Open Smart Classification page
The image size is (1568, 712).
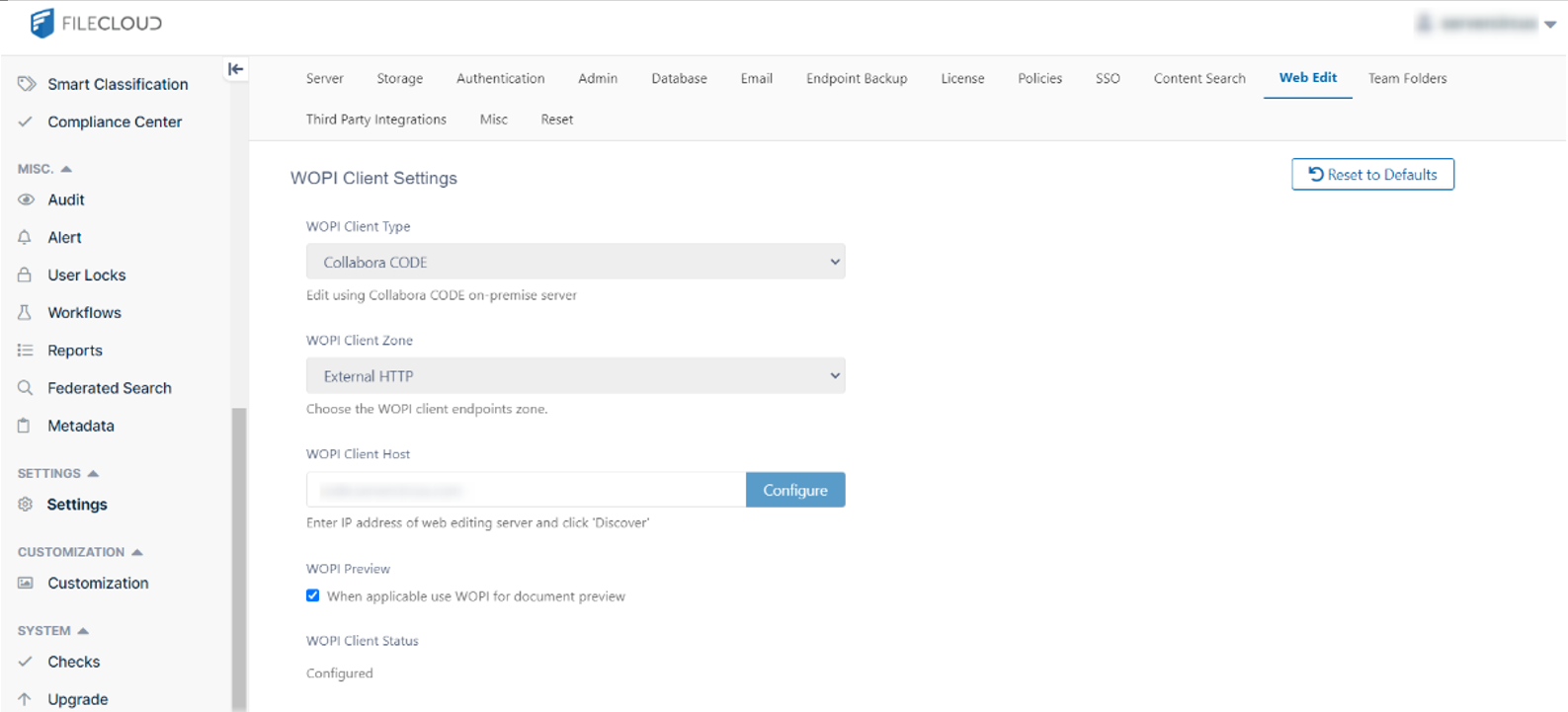[x=118, y=84]
